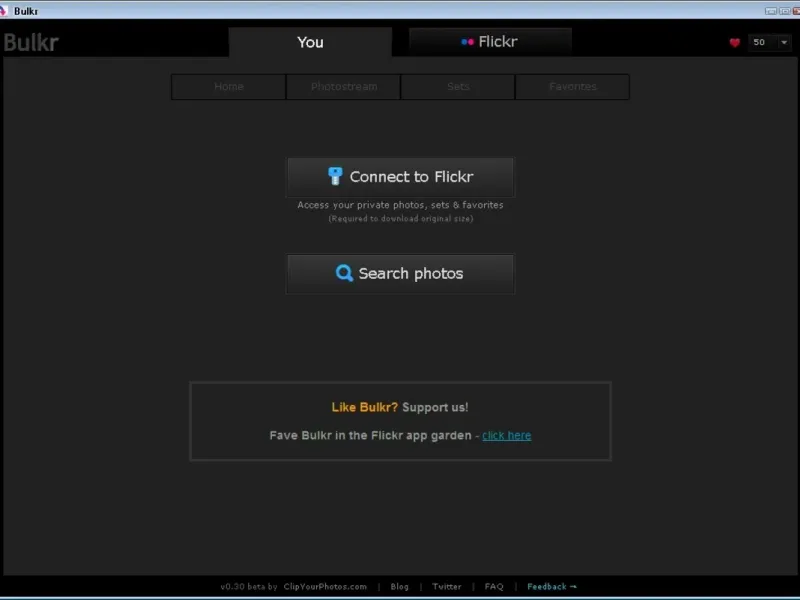Click the blue key icon on Connect button
The height and width of the screenshot is (600, 800).
point(335,176)
